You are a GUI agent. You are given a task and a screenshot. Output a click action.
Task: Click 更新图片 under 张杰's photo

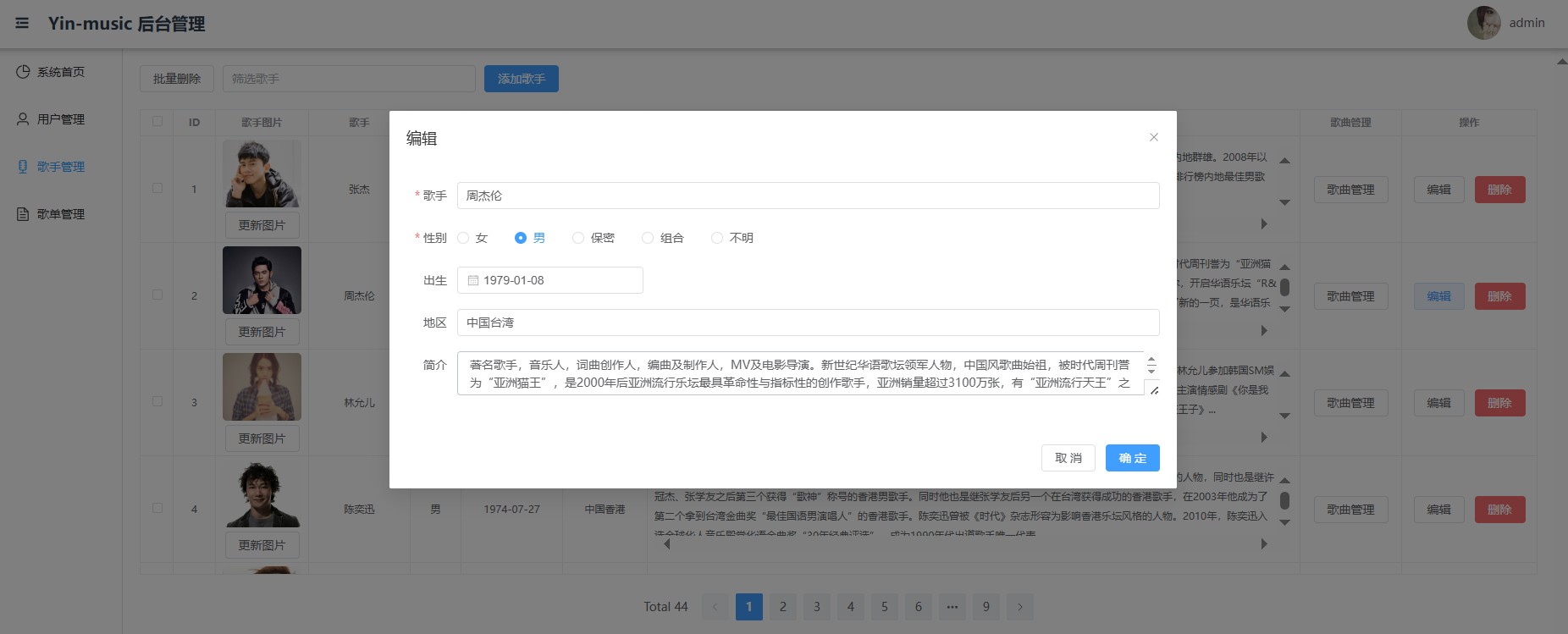tap(262, 225)
